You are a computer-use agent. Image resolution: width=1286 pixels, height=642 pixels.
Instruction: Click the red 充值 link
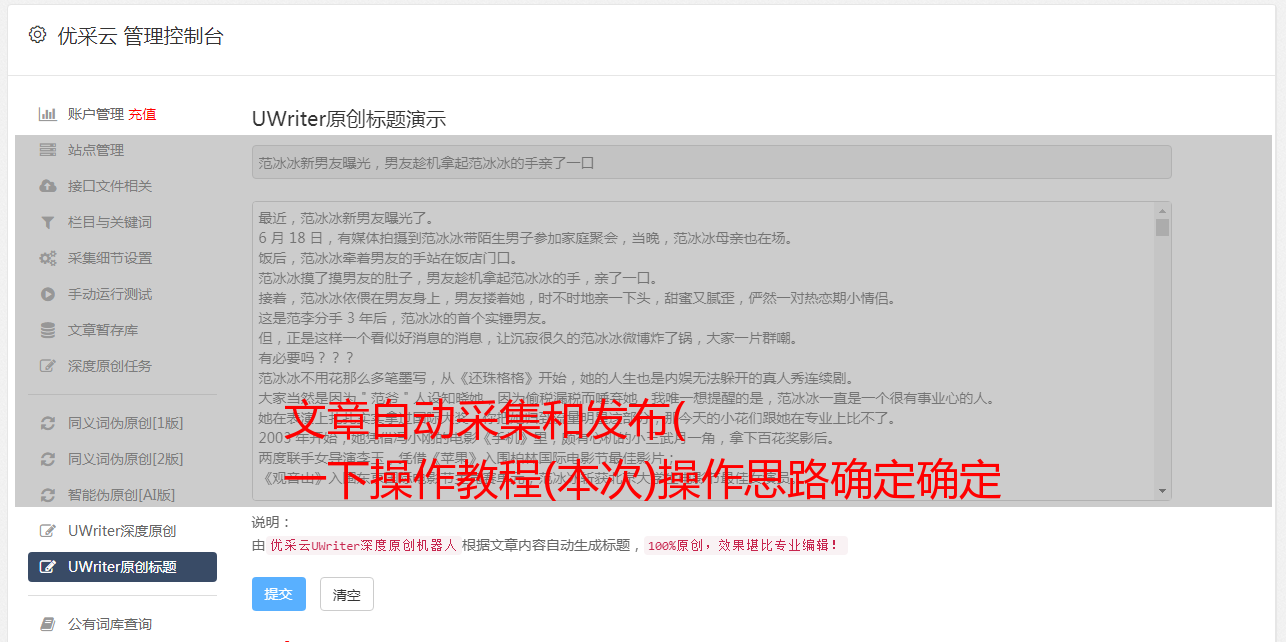pos(142,114)
